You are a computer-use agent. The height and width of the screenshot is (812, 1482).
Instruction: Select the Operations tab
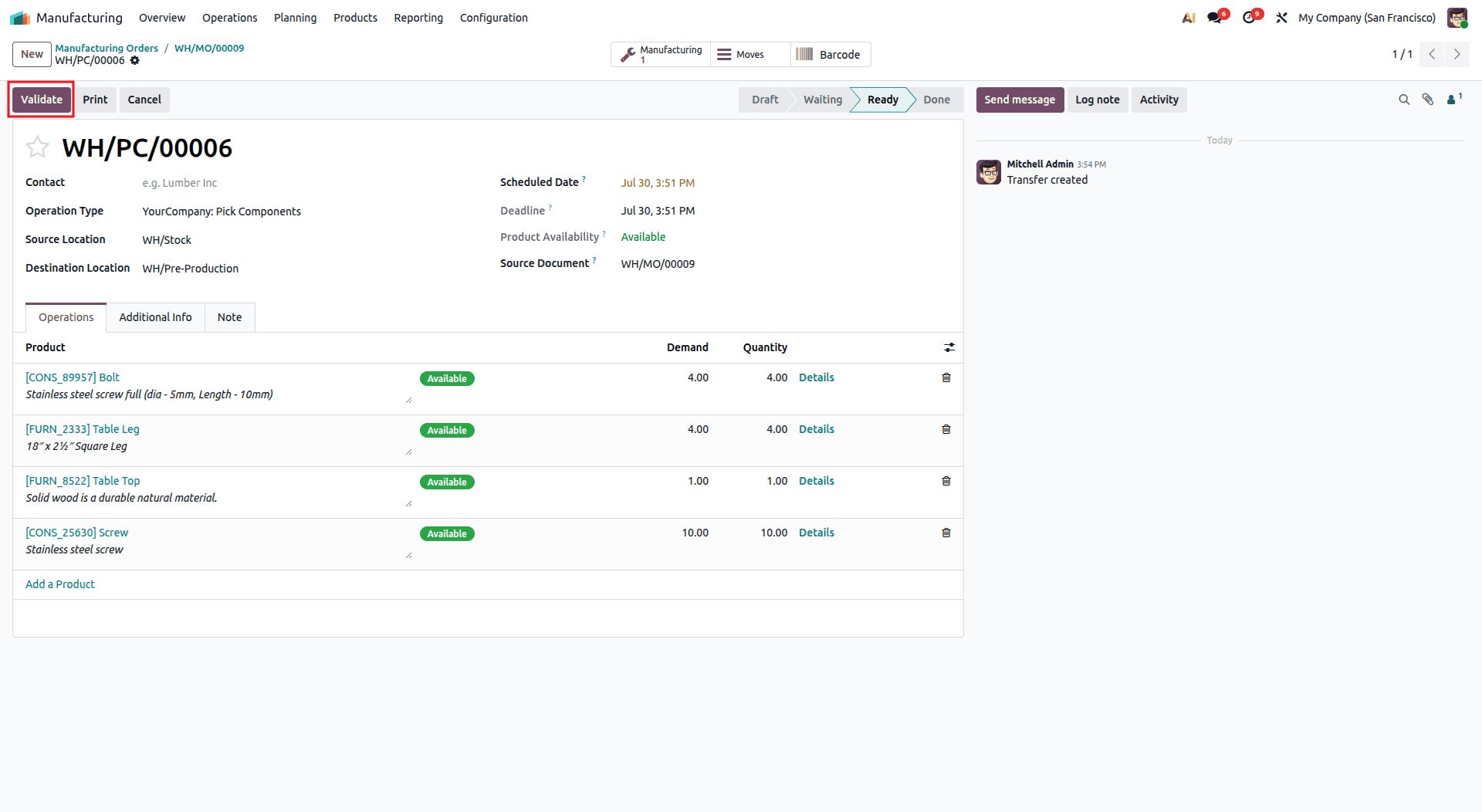click(66, 317)
